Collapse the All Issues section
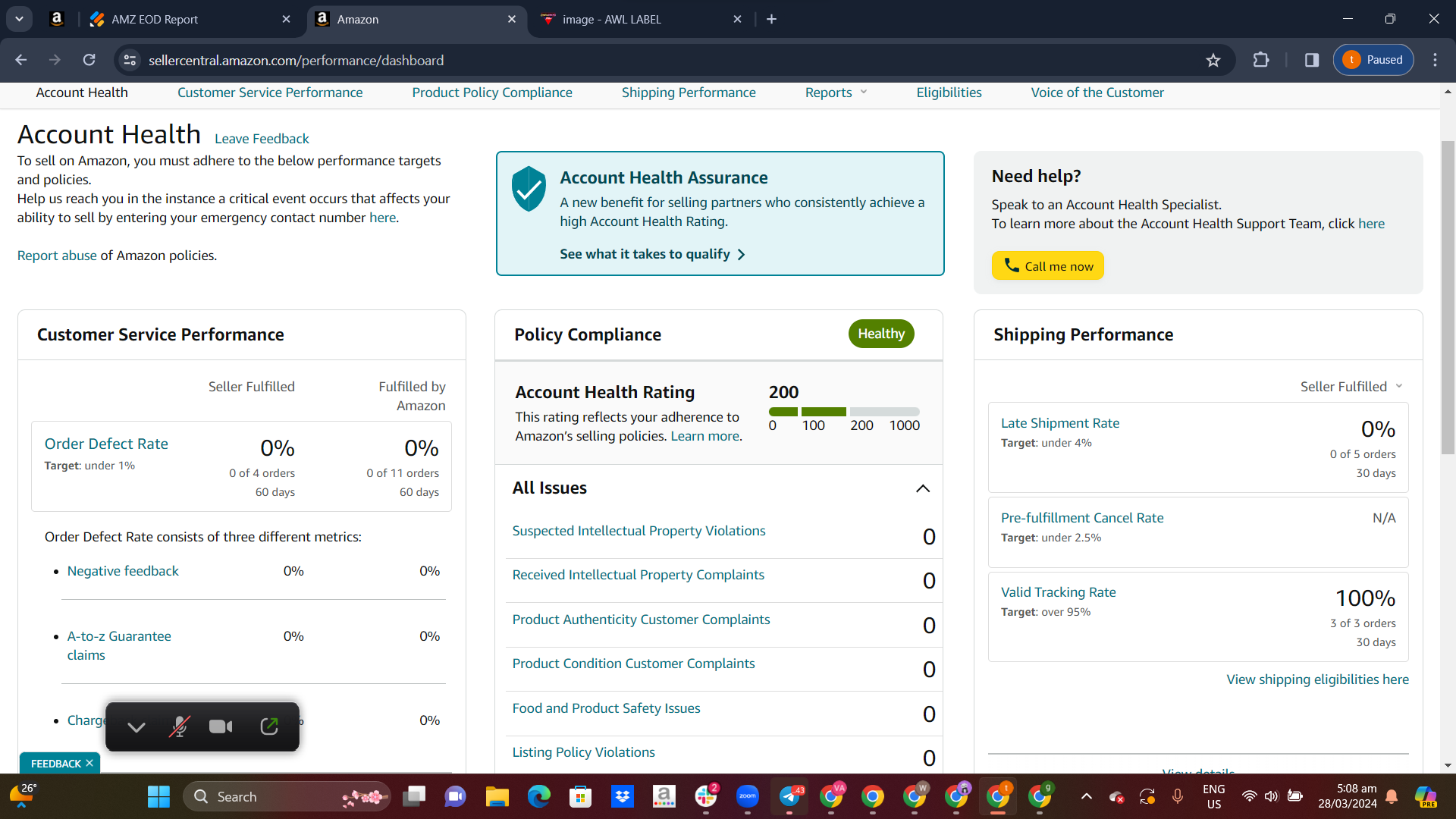This screenshot has height=819, width=1456. click(x=923, y=488)
